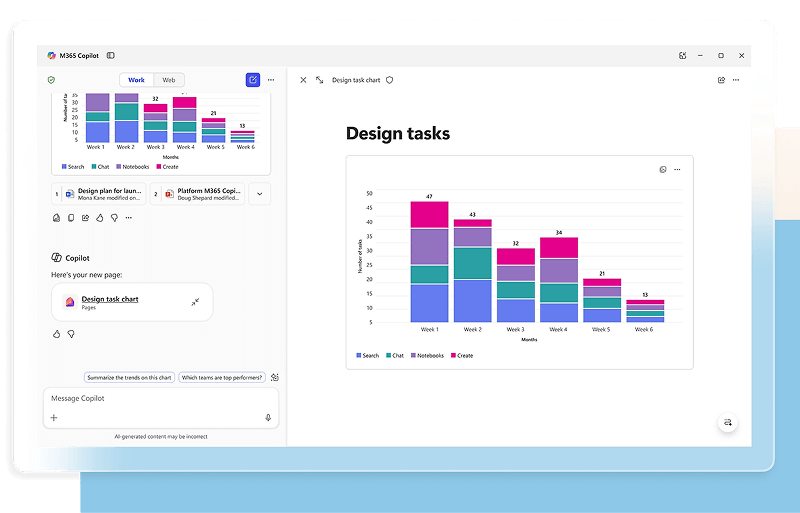This screenshot has height=513, width=800.
Task: Toggle the sidebar panel icon beside M365 Copilot
Action: tap(111, 56)
